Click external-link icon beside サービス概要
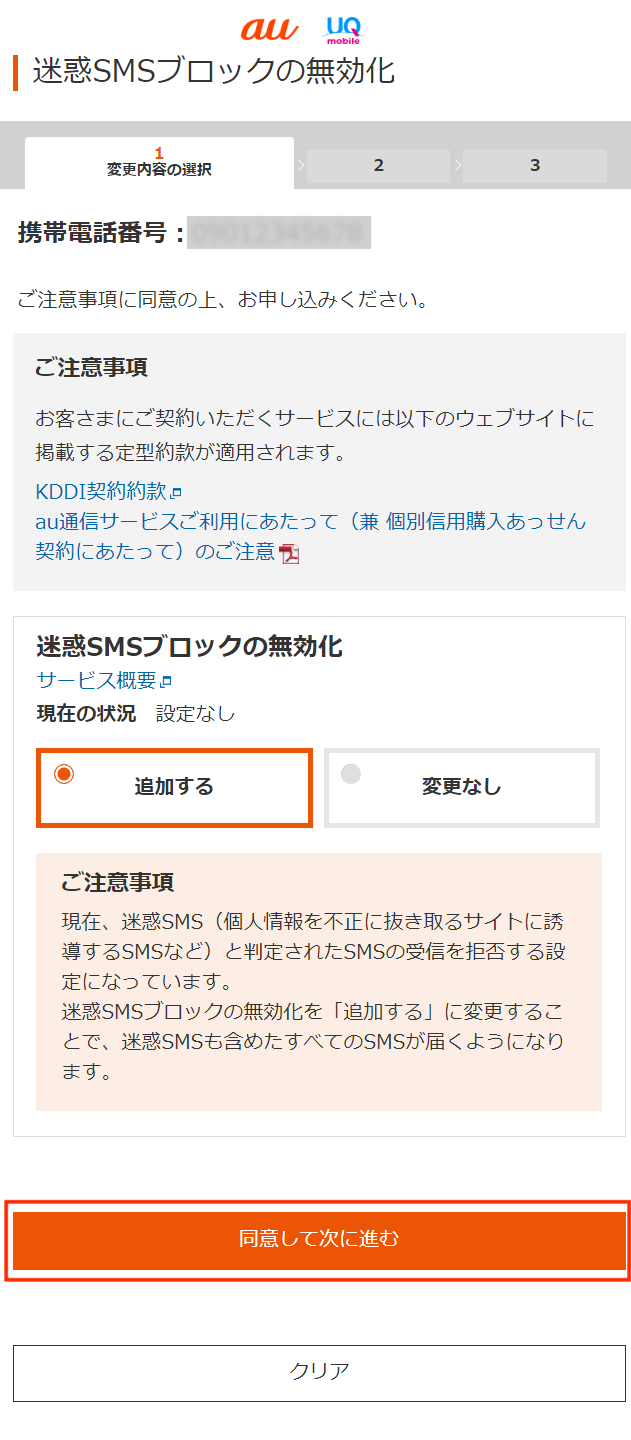 [166, 682]
